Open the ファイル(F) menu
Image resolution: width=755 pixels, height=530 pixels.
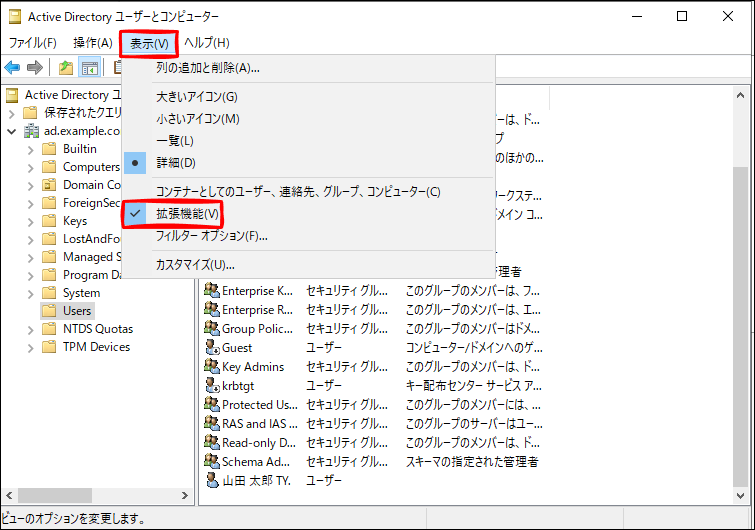(x=32, y=43)
